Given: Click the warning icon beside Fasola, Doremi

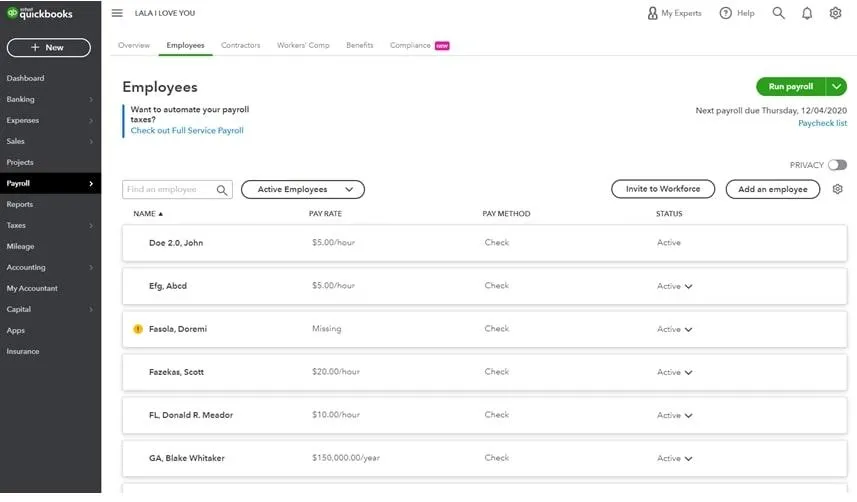Looking at the screenshot, I should (x=138, y=329).
